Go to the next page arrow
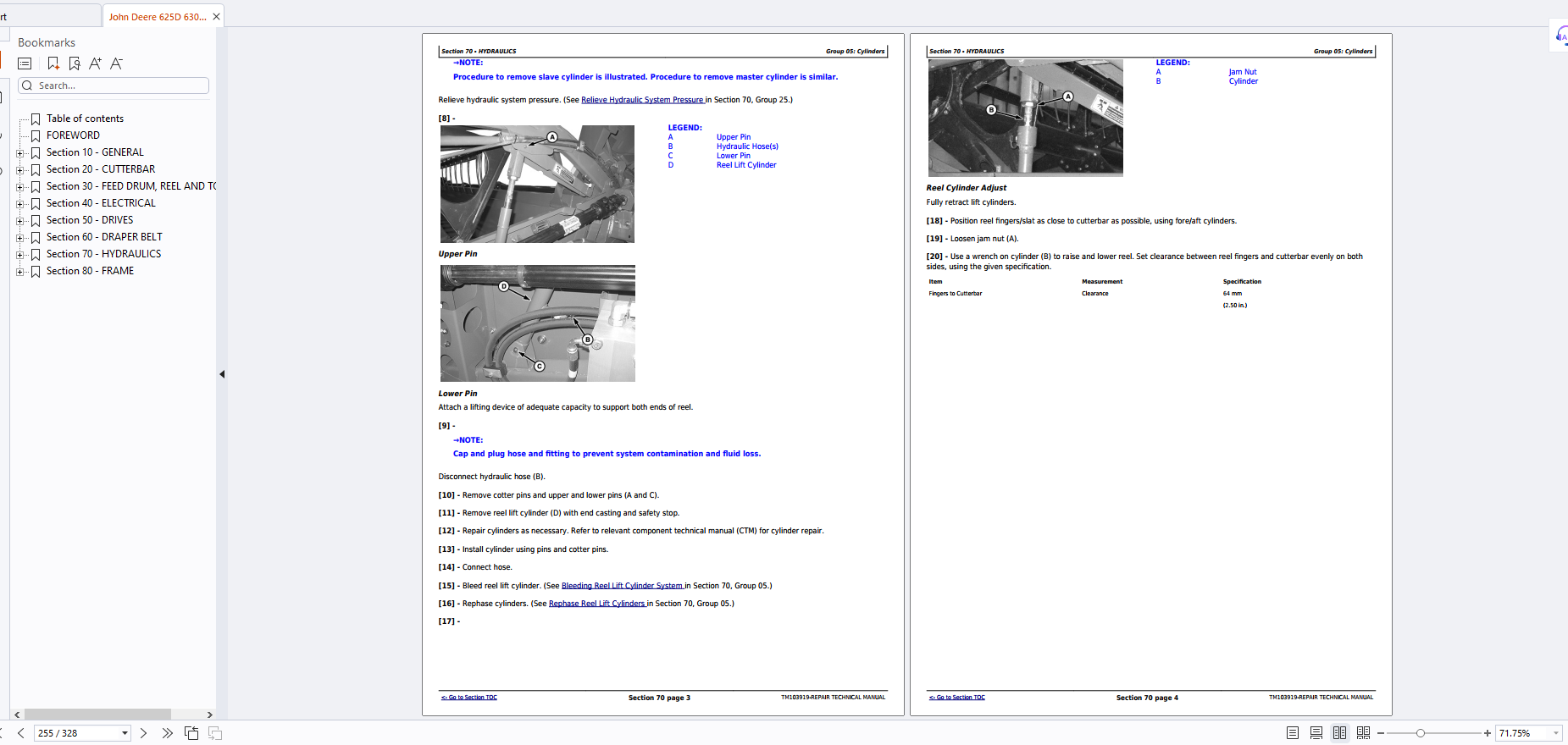 [143, 733]
